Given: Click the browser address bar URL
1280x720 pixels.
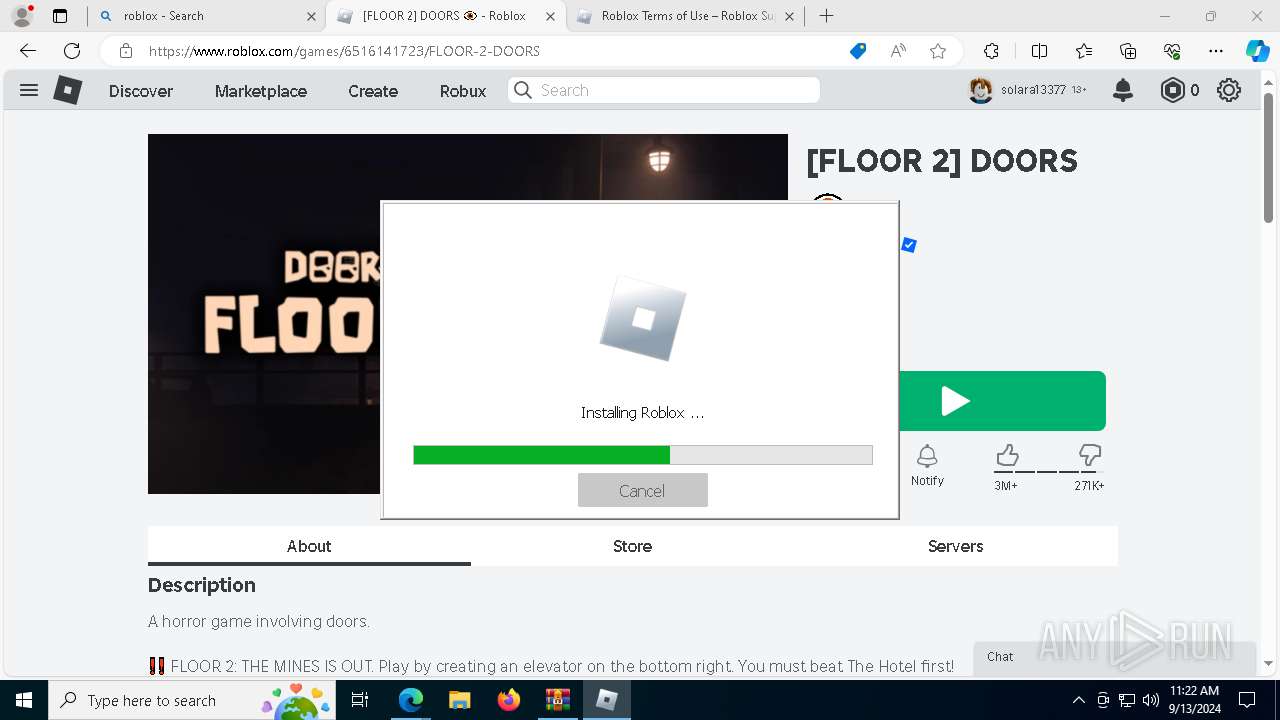Looking at the screenshot, I should (344, 51).
